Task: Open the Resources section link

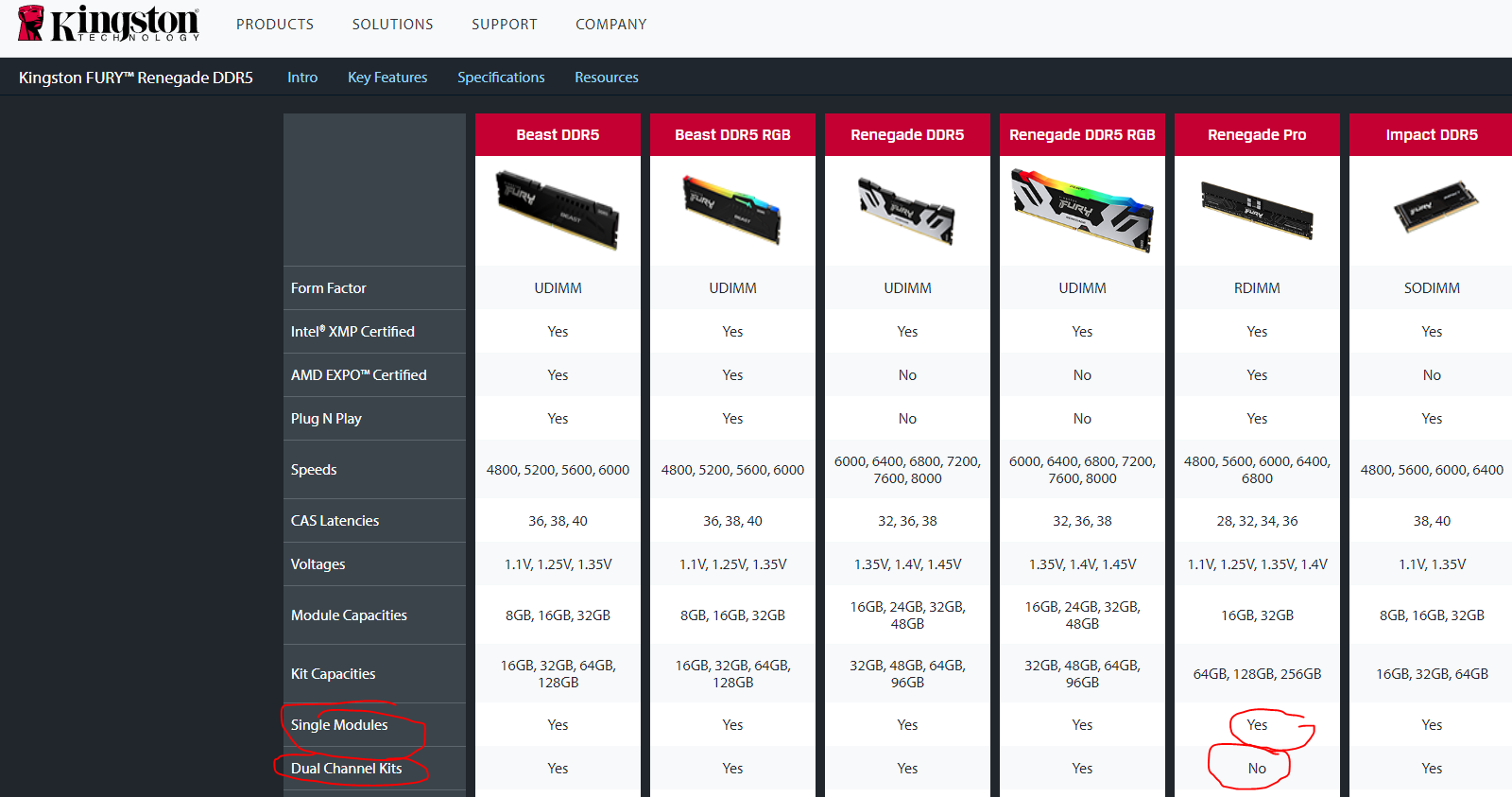Action: tap(607, 78)
